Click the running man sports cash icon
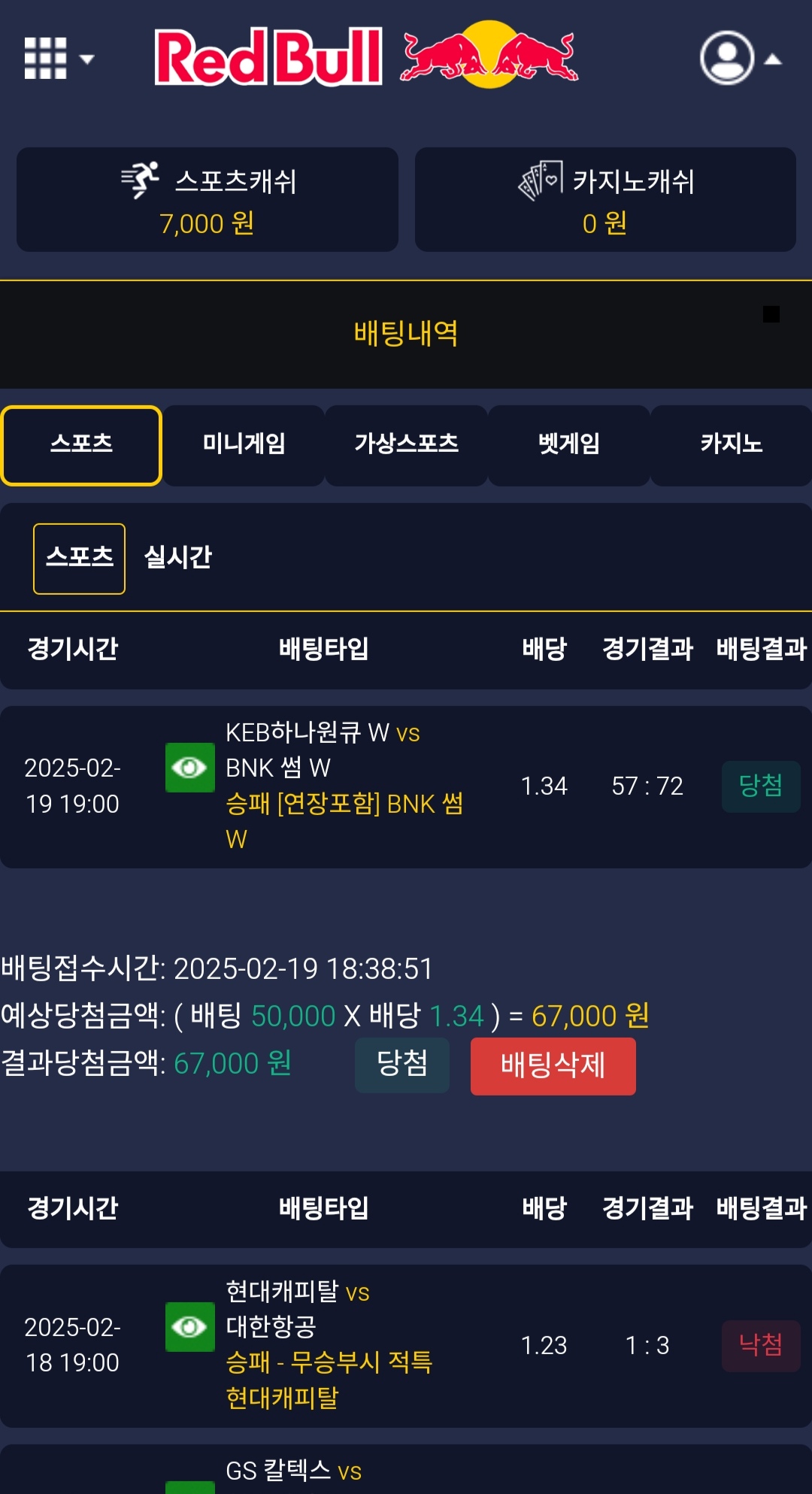This screenshot has height=1494, width=812. click(x=141, y=180)
